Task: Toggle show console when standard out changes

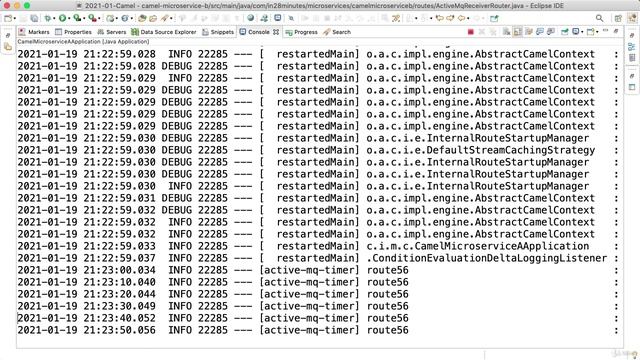Action: click(540, 32)
